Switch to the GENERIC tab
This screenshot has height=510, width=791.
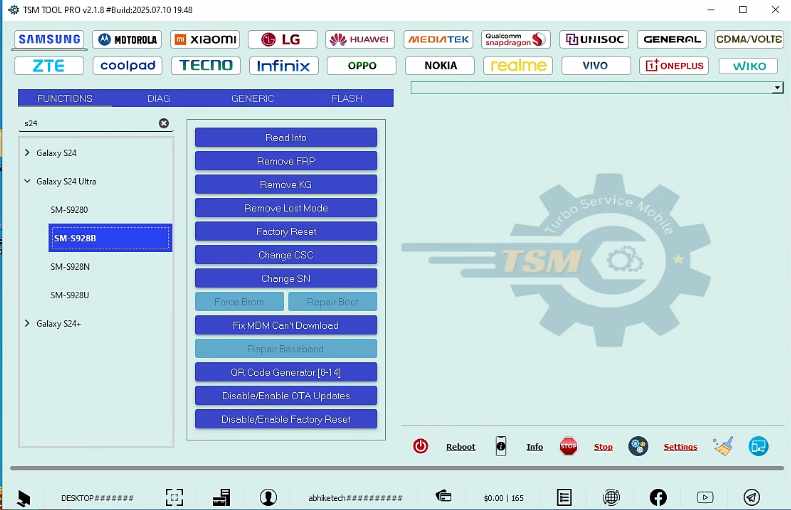click(x=252, y=98)
